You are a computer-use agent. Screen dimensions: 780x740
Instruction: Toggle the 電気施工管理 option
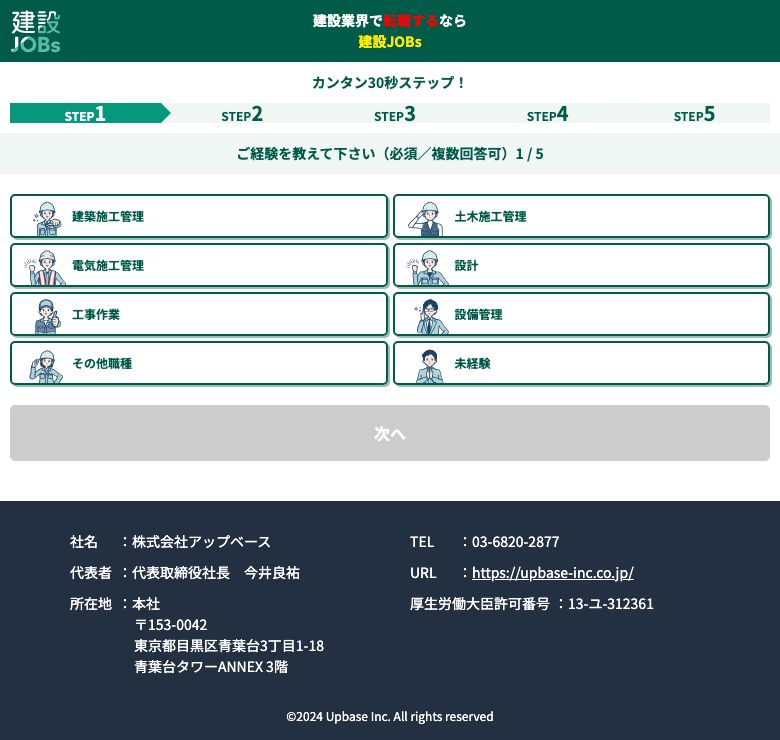click(x=198, y=266)
